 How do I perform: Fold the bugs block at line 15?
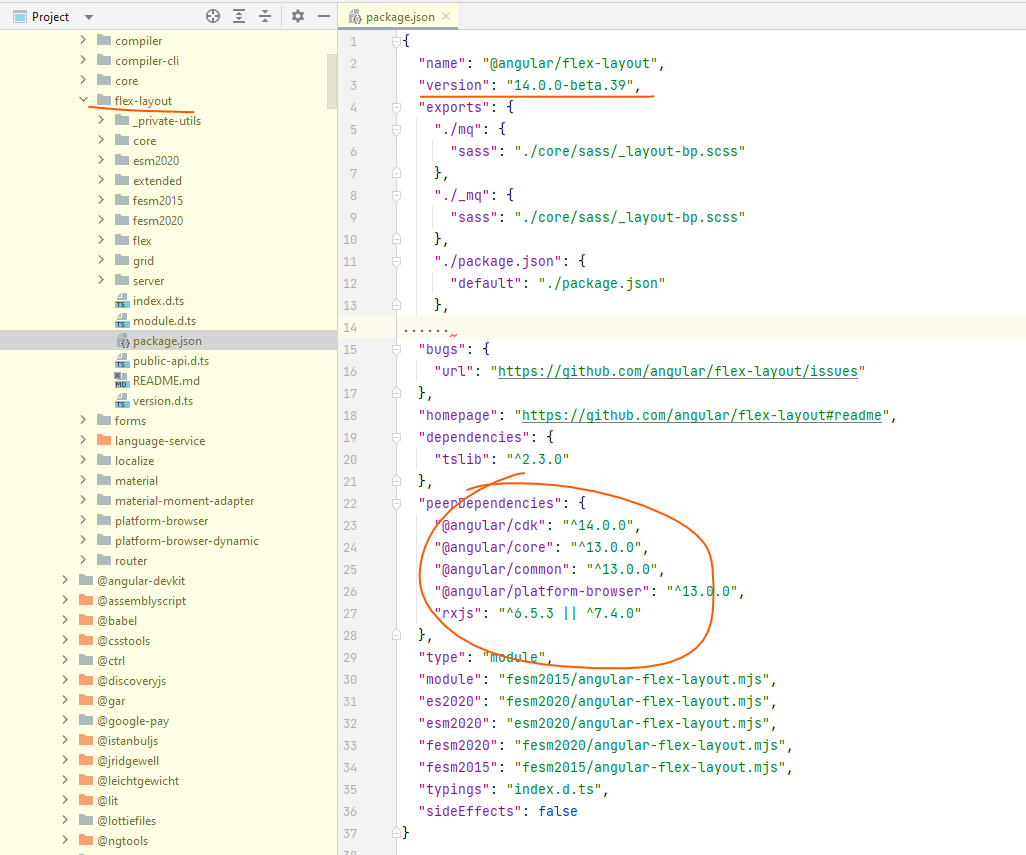click(x=397, y=349)
